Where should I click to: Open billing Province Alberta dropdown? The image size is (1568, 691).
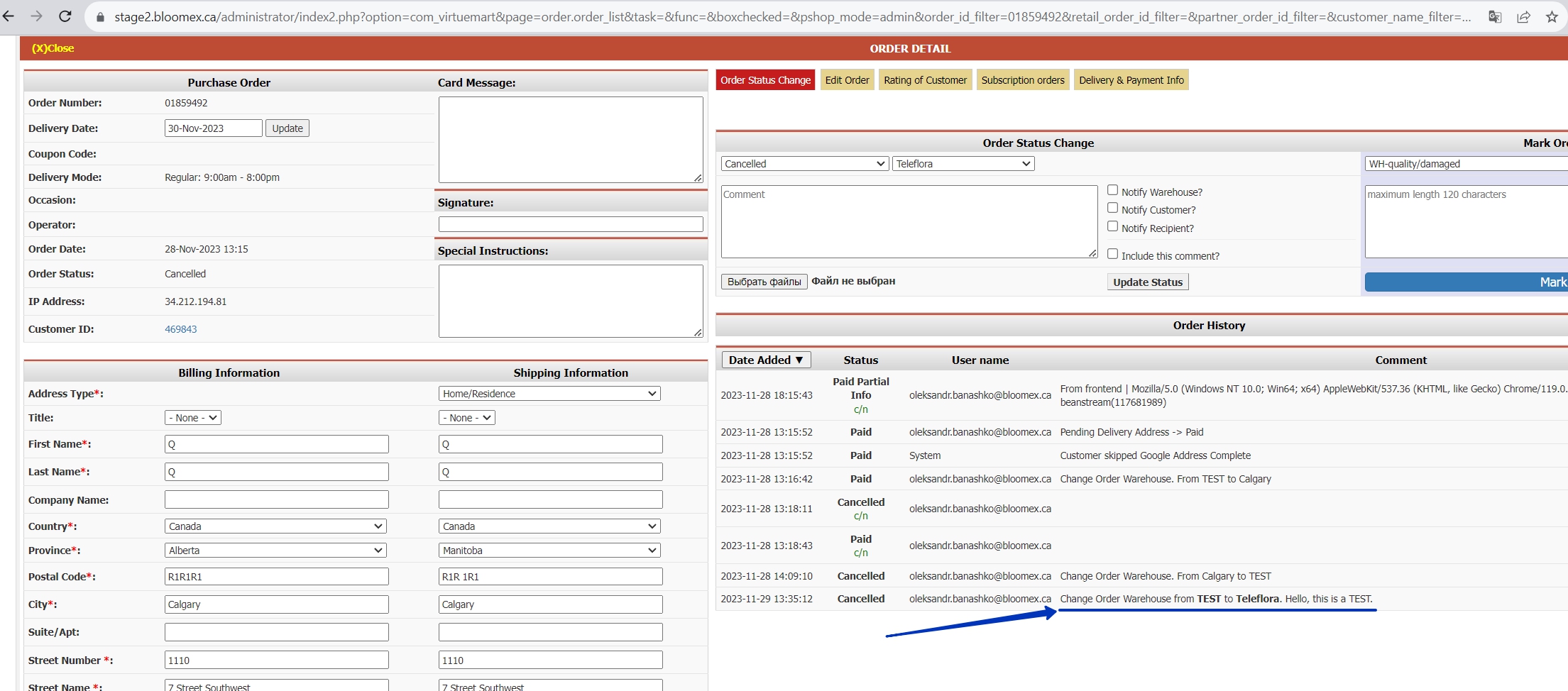(275, 551)
